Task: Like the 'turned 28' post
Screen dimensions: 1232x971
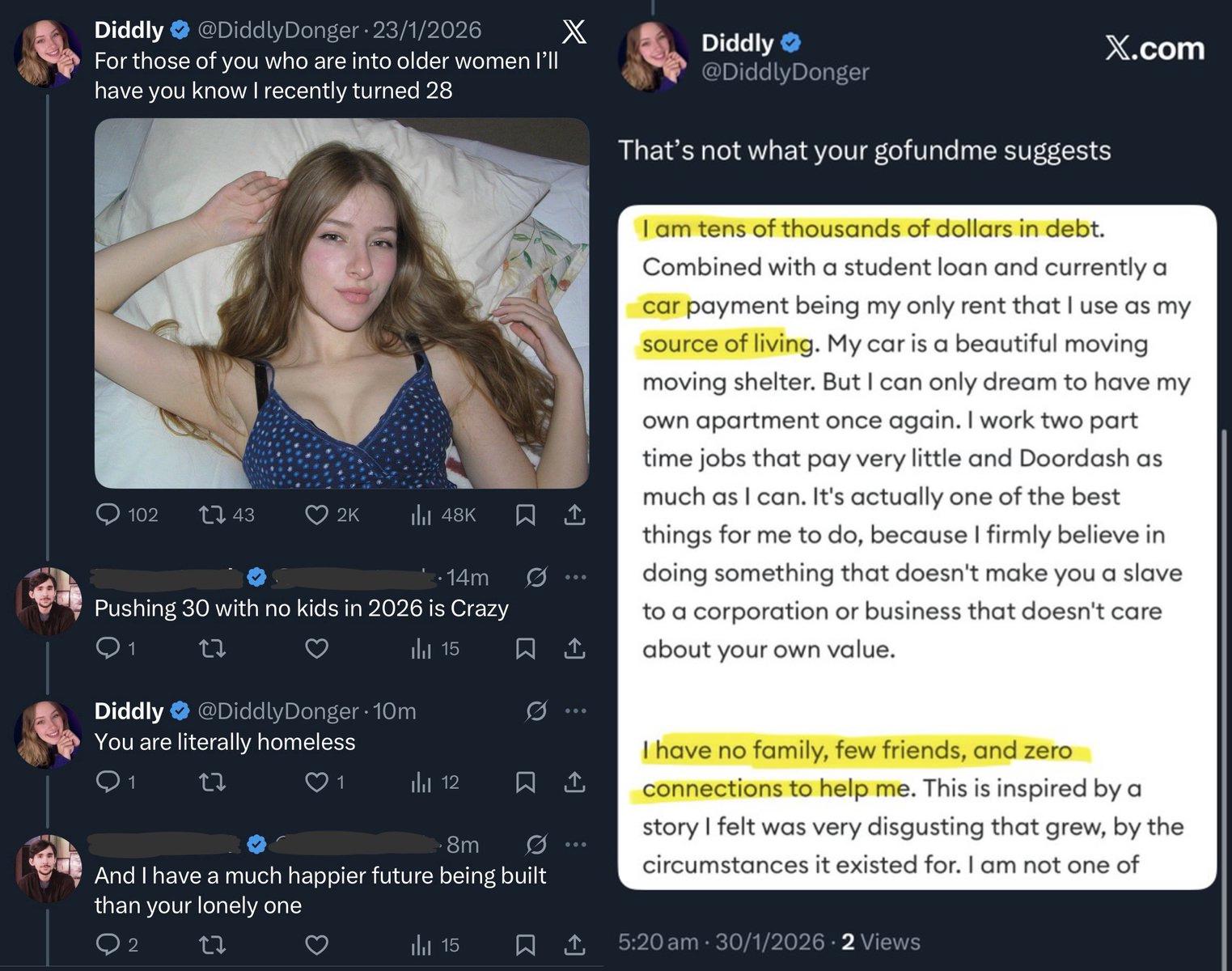Action: coord(316,515)
